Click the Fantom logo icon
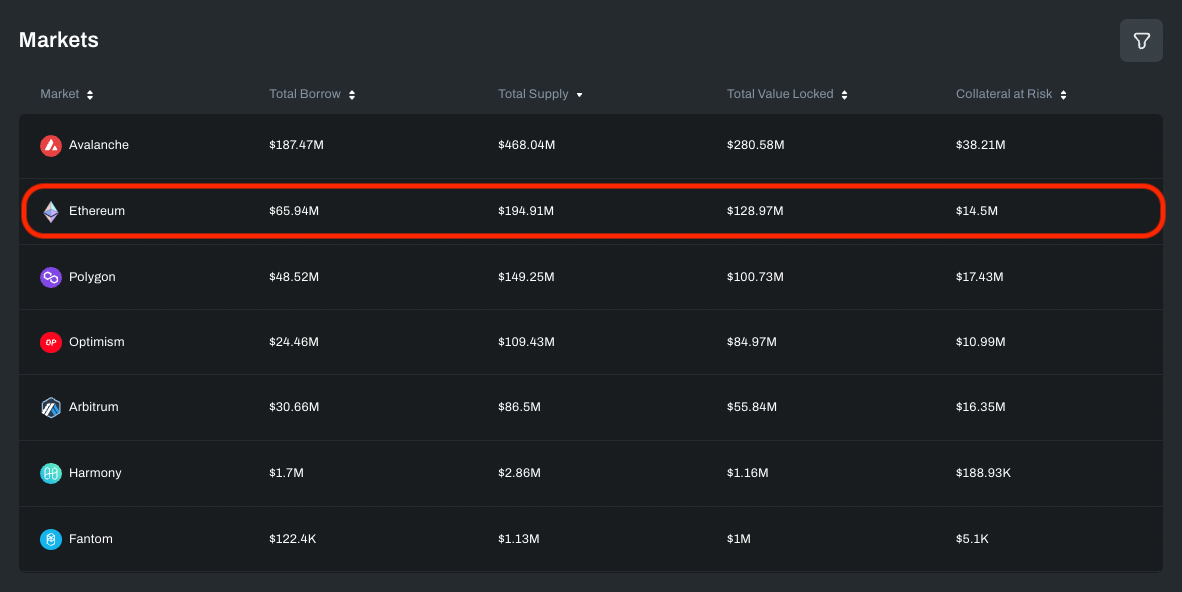 pyautogui.click(x=51, y=538)
